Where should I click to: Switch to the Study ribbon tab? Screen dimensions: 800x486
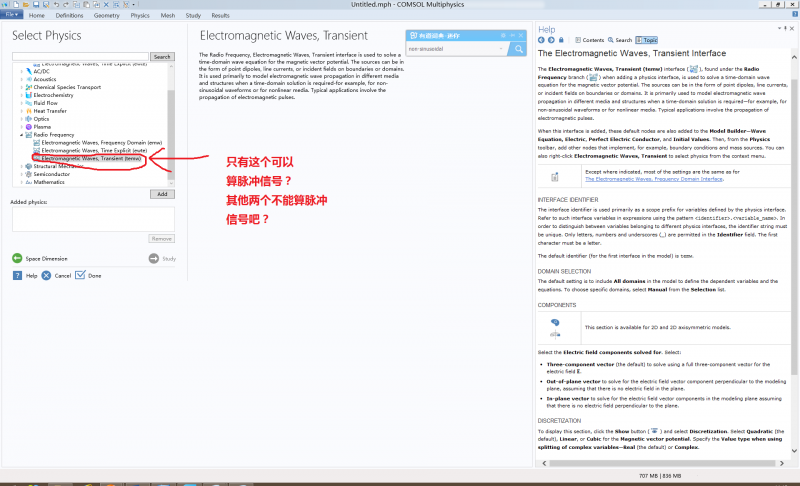[193, 15]
